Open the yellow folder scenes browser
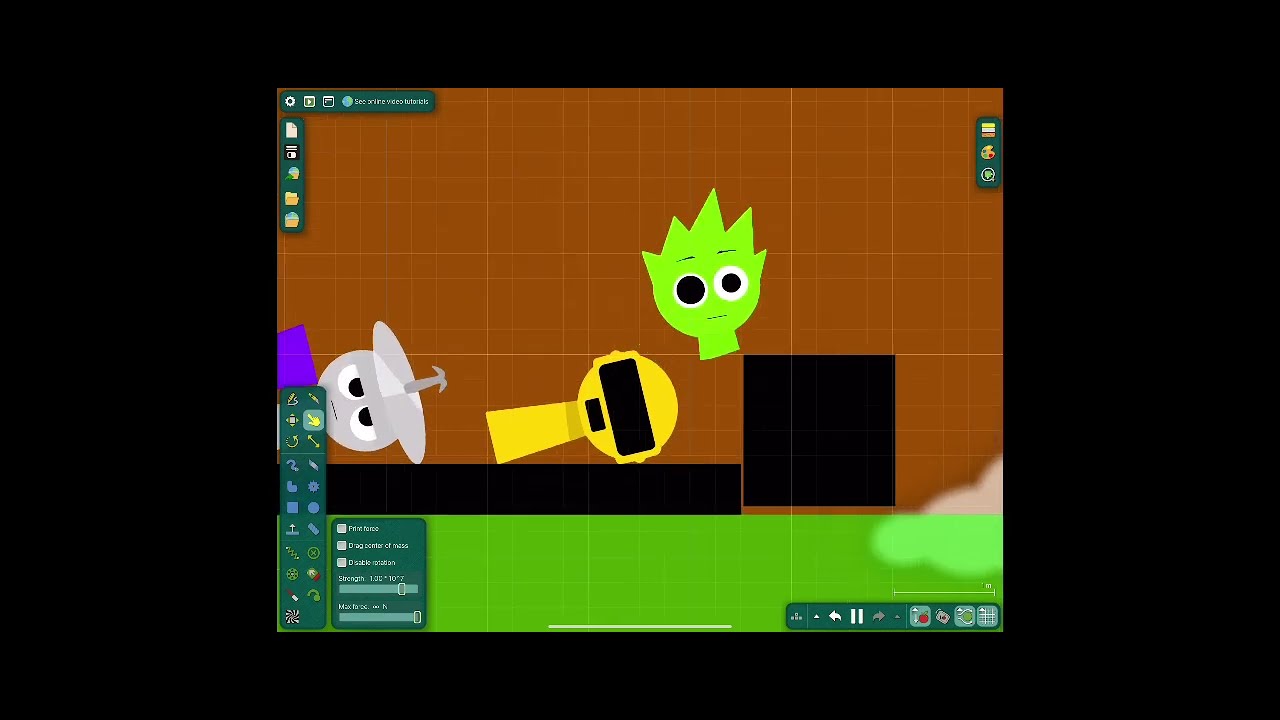 [291, 197]
